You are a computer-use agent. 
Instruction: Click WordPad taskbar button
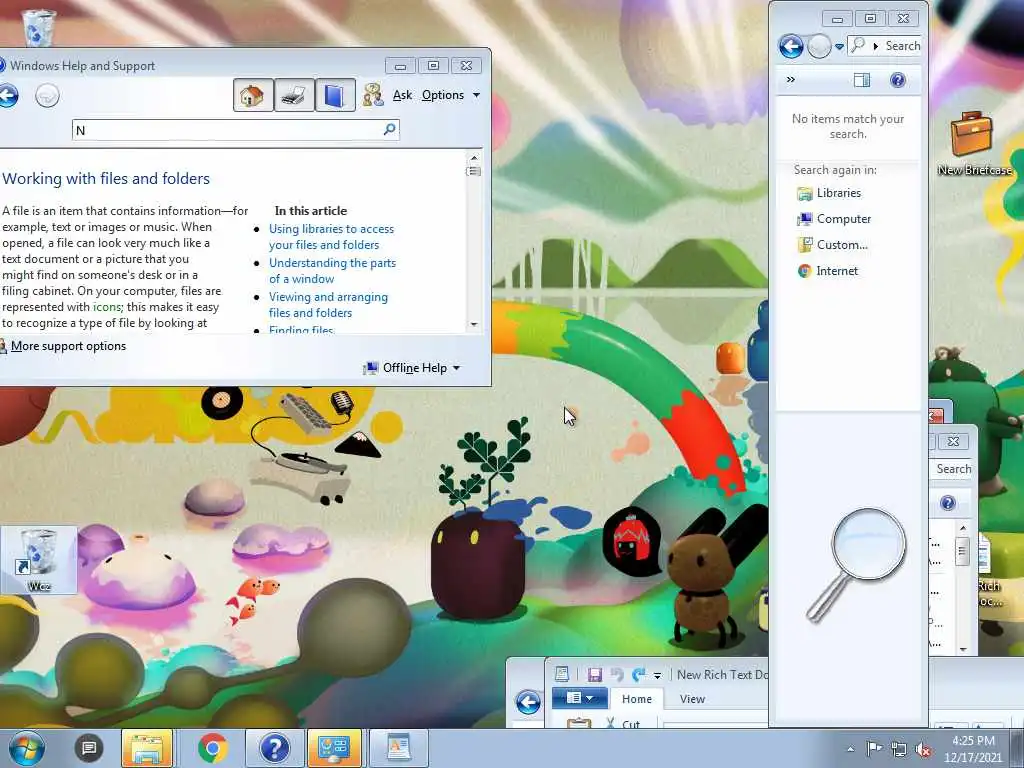point(398,748)
